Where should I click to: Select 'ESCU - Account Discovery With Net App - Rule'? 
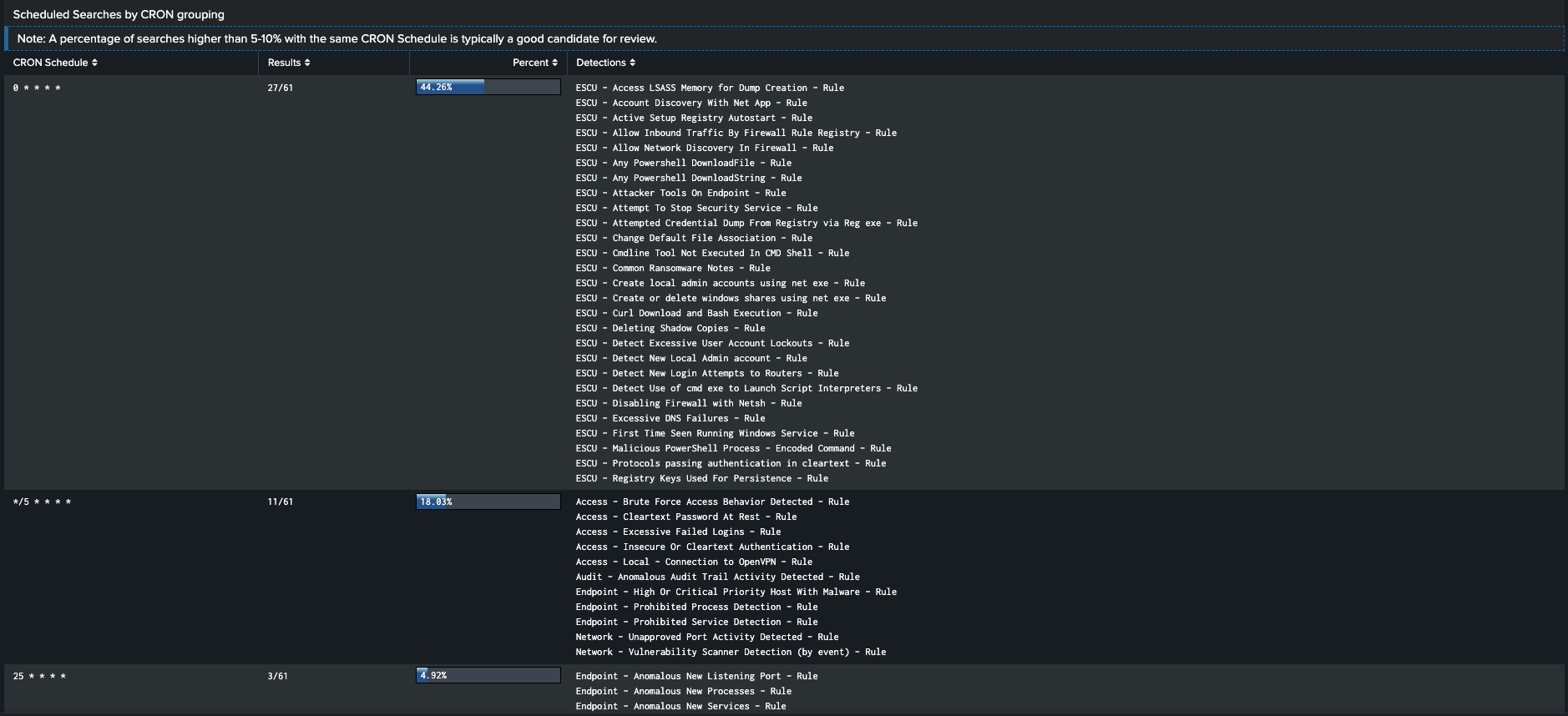pyautogui.click(x=691, y=103)
